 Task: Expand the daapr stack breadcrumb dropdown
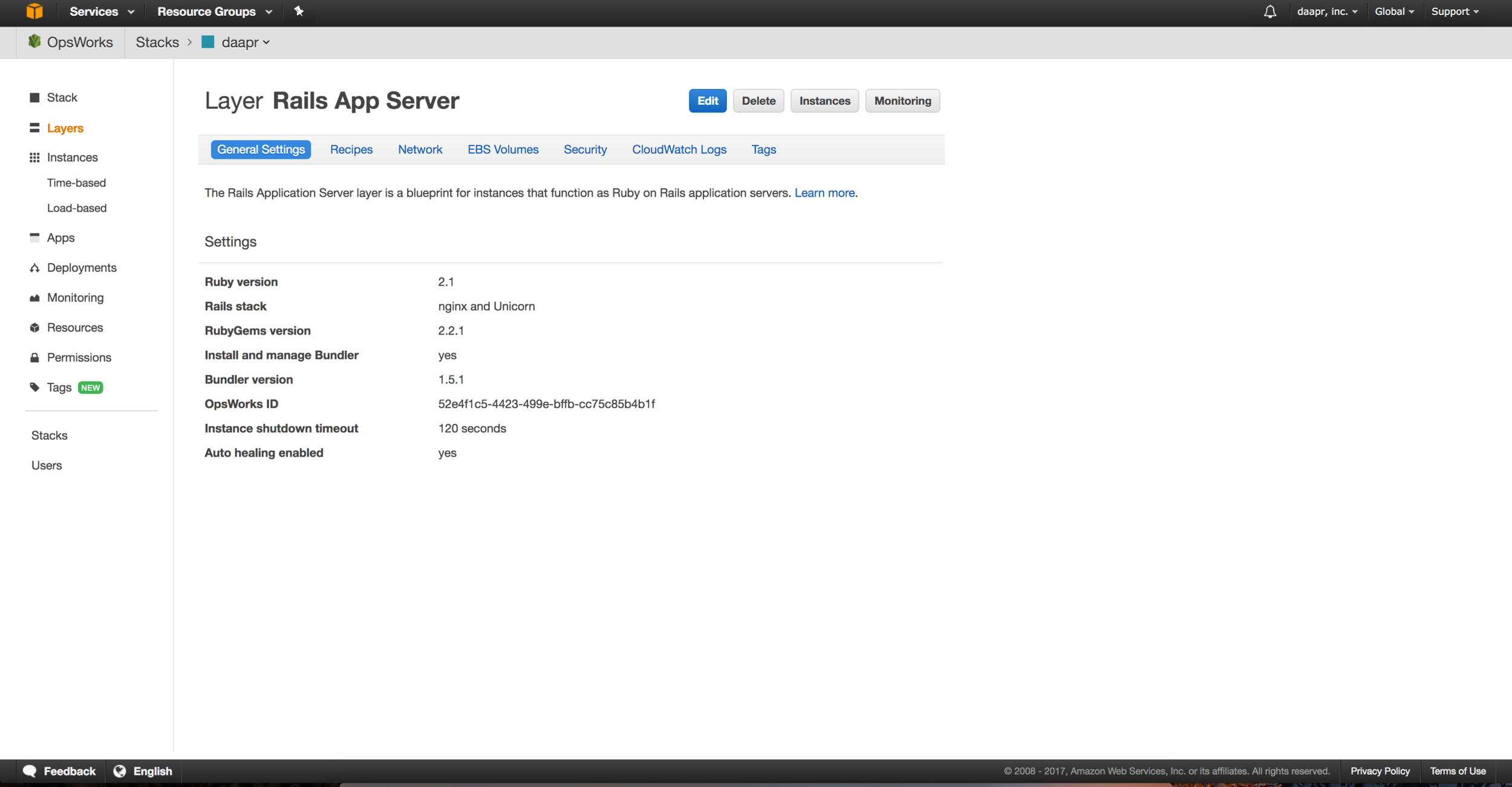click(246, 42)
